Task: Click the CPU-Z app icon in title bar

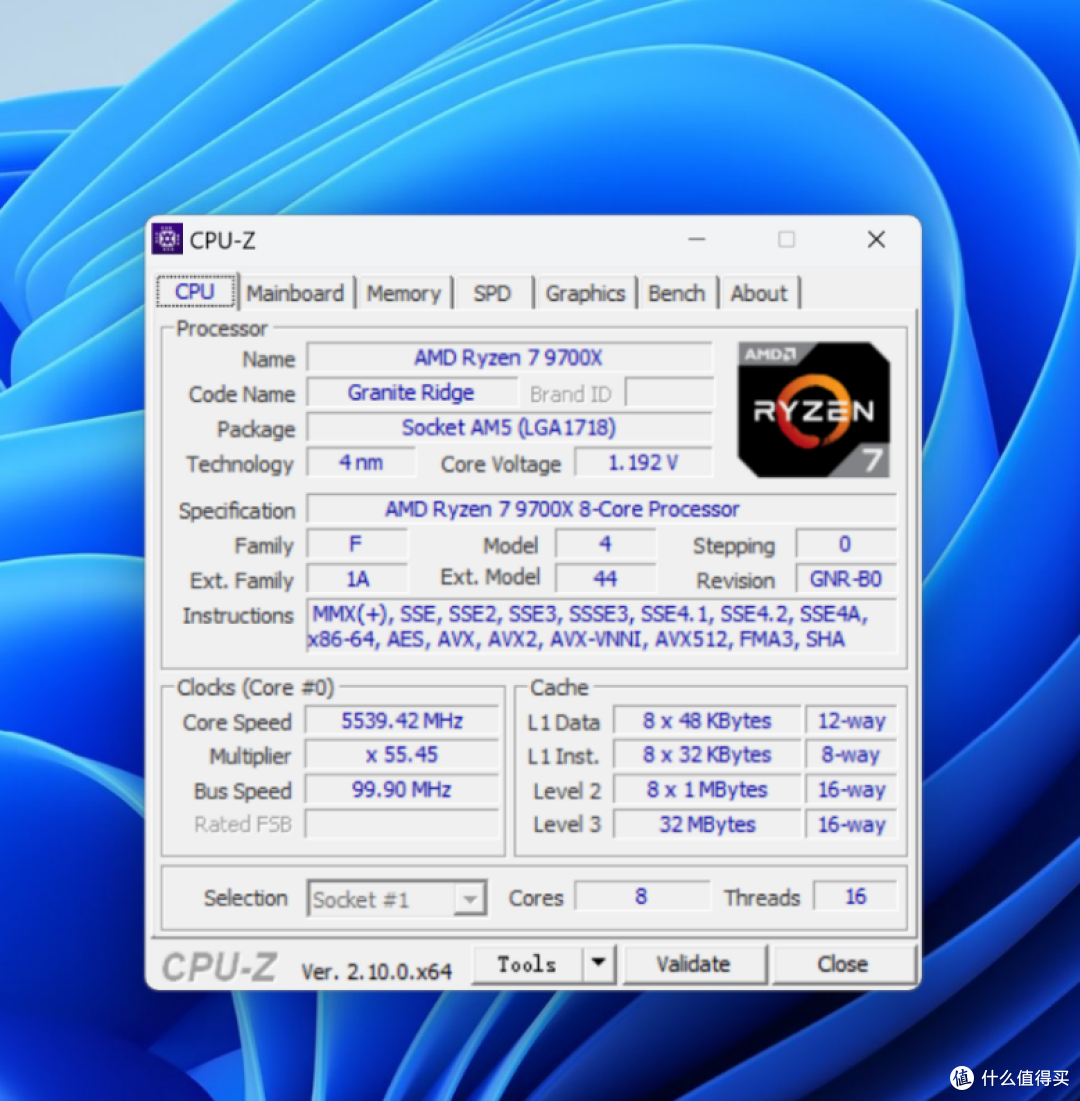Action: coord(167,239)
